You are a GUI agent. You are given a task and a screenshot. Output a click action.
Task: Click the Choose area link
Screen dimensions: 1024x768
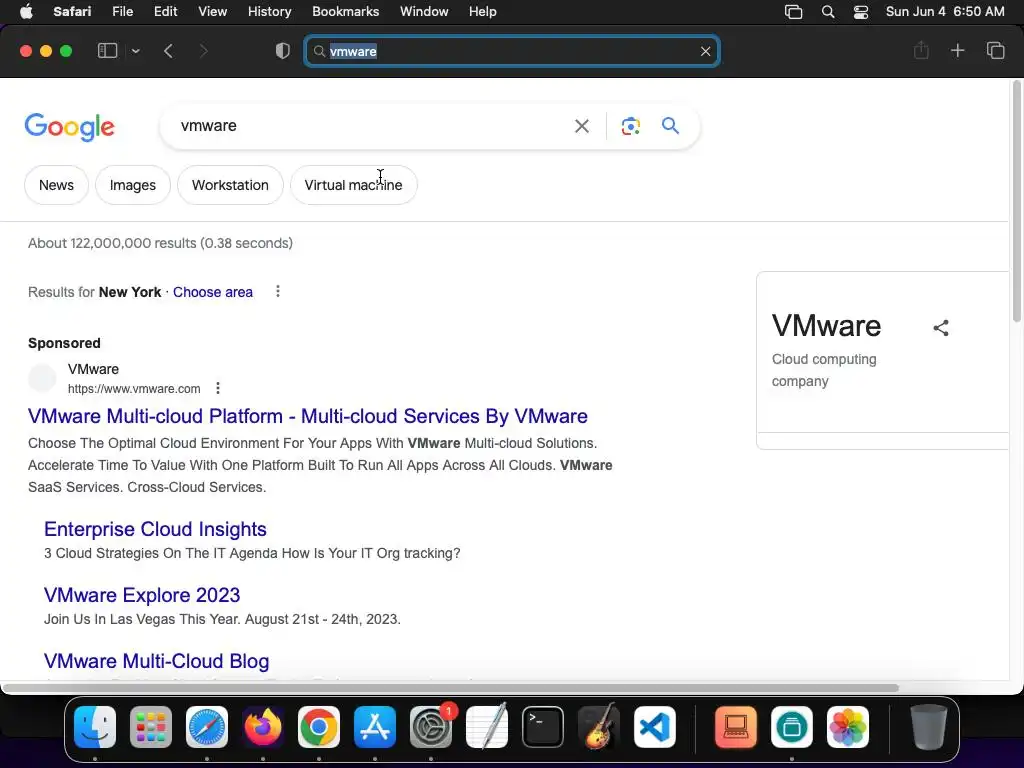point(213,292)
